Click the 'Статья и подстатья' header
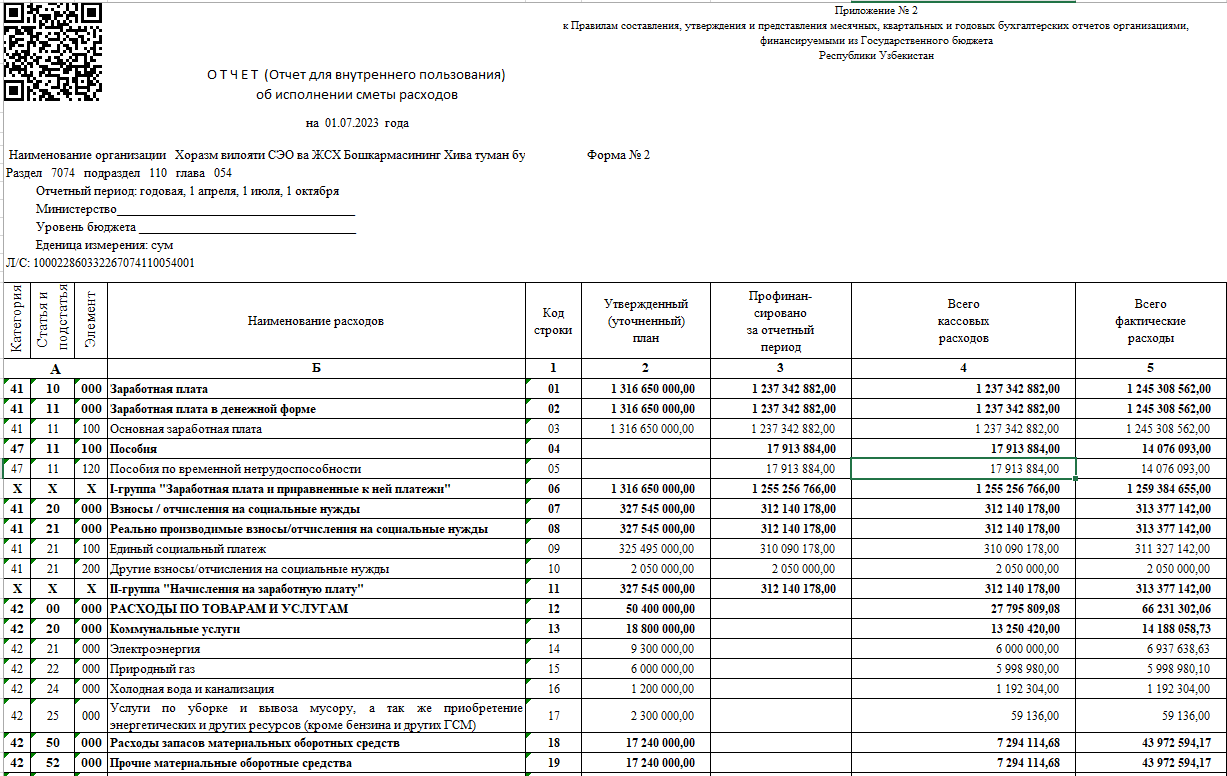The height and width of the screenshot is (776, 1227). [53, 321]
